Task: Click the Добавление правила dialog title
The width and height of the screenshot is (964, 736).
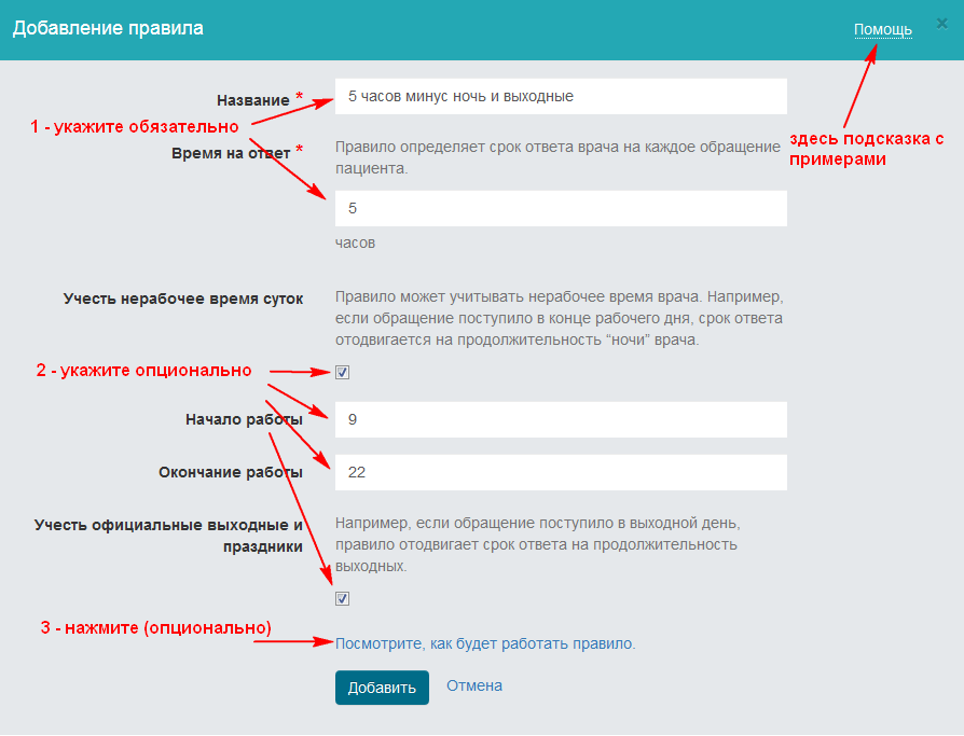Action: tap(108, 28)
